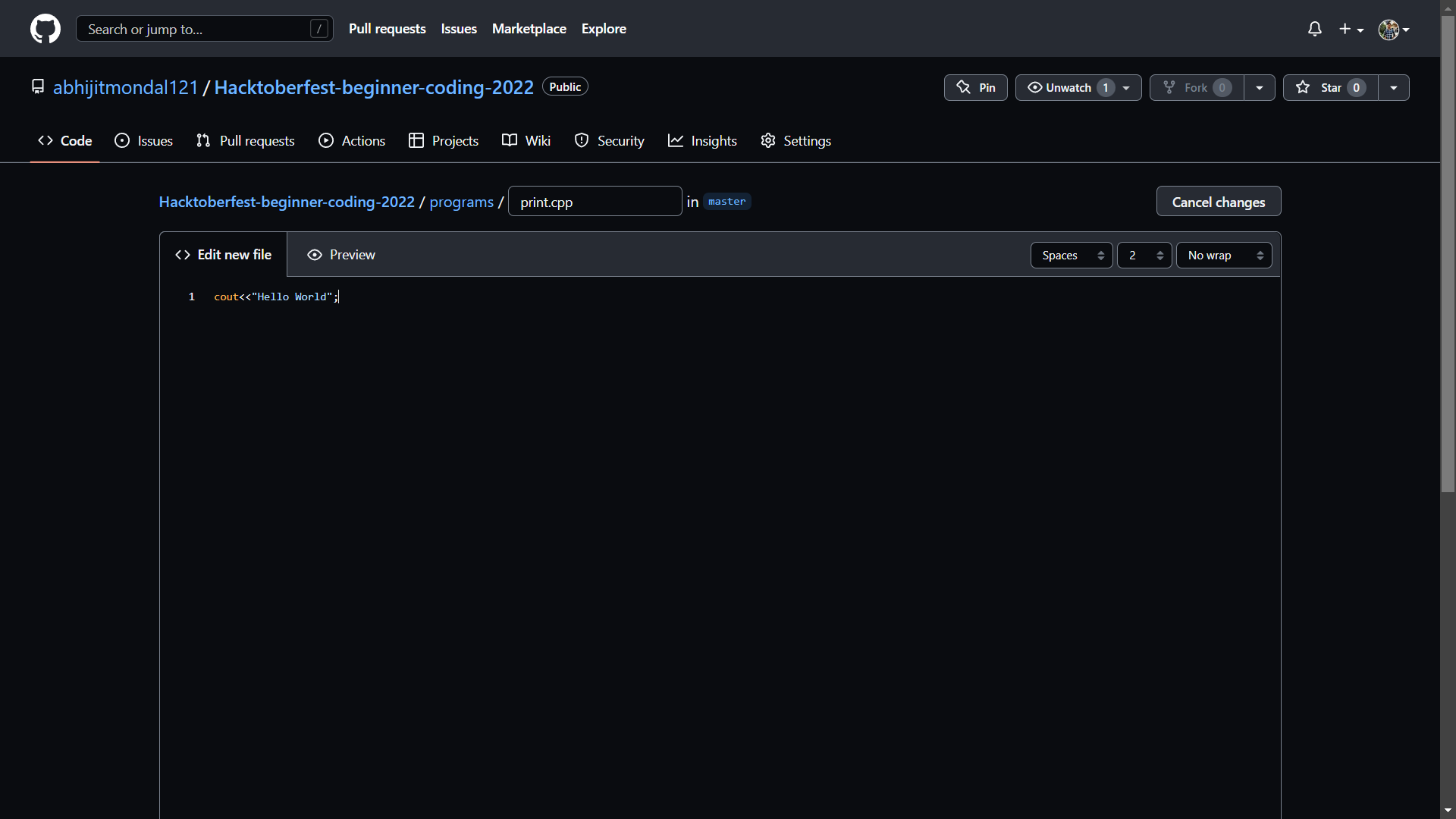1456x819 pixels.
Task: Open the user avatar menu
Action: click(x=1393, y=29)
